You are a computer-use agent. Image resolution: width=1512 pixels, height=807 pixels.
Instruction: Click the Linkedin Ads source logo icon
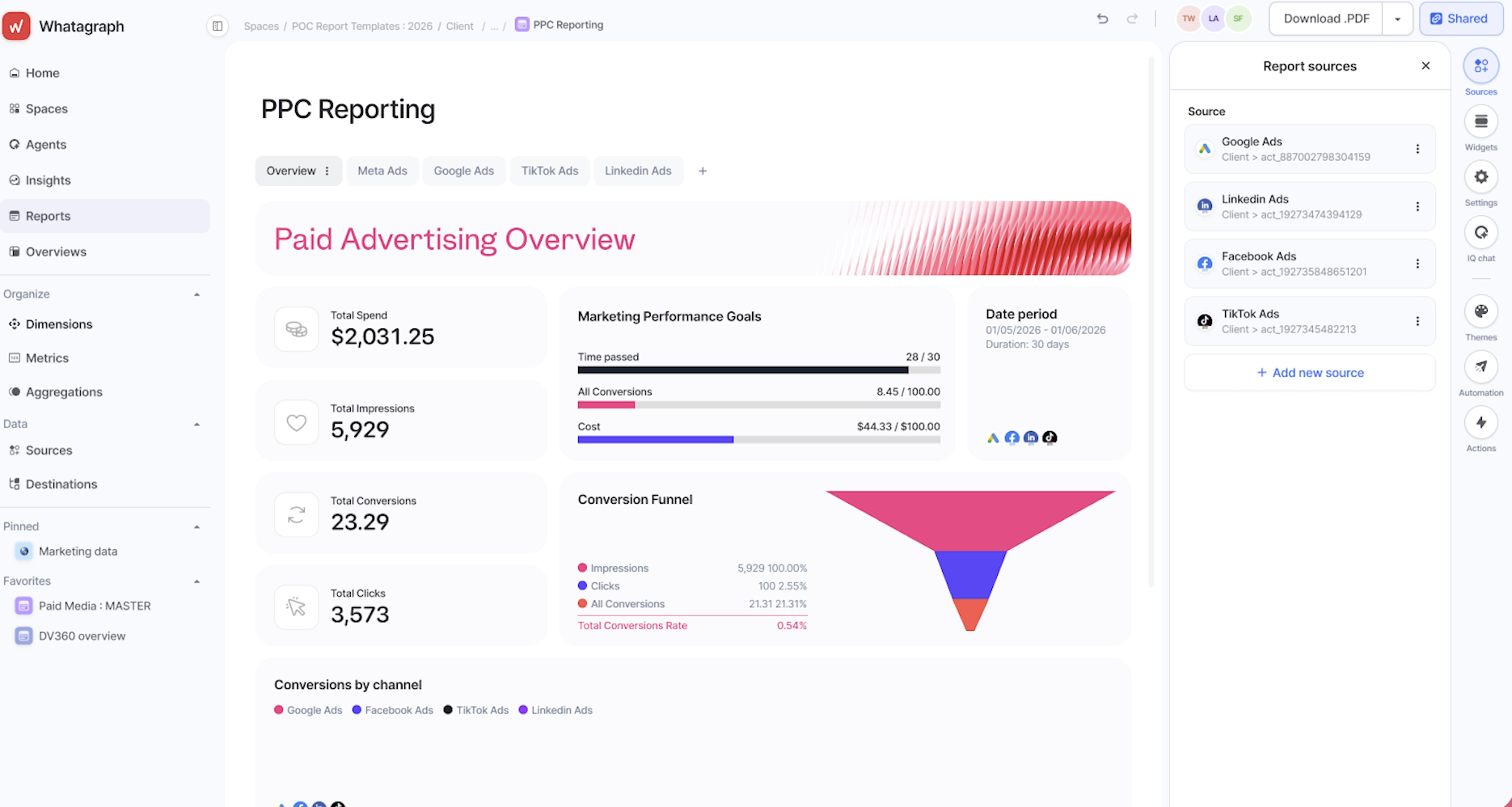tap(1205, 206)
